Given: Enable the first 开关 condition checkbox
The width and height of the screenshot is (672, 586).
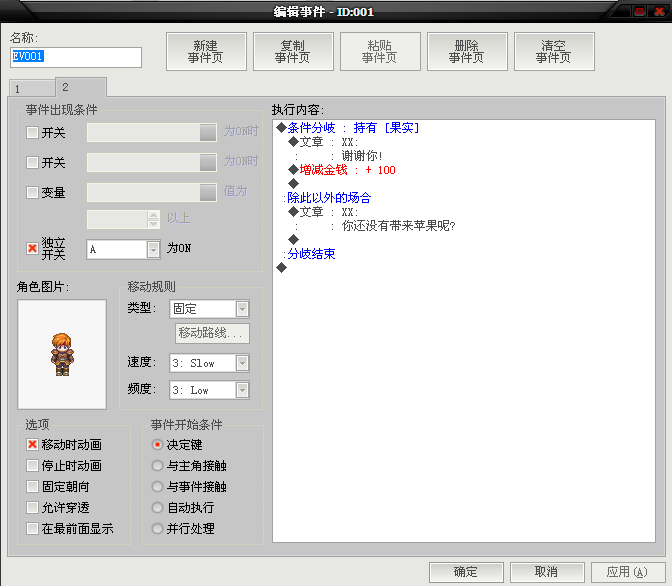Looking at the screenshot, I should pos(32,132).
